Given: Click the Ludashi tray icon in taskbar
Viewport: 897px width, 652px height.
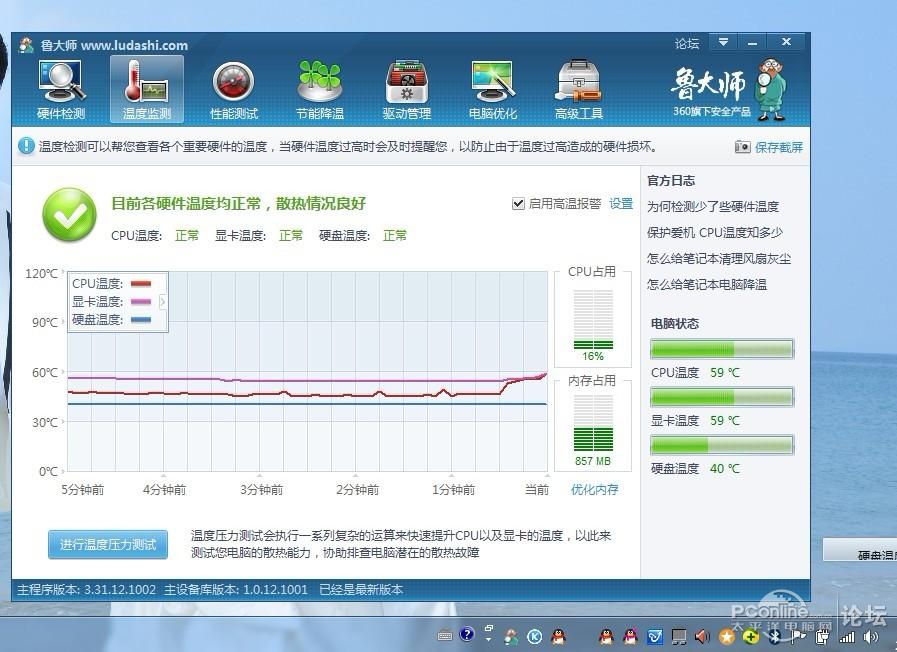Looking at the screenshot, I should point(511,636).
